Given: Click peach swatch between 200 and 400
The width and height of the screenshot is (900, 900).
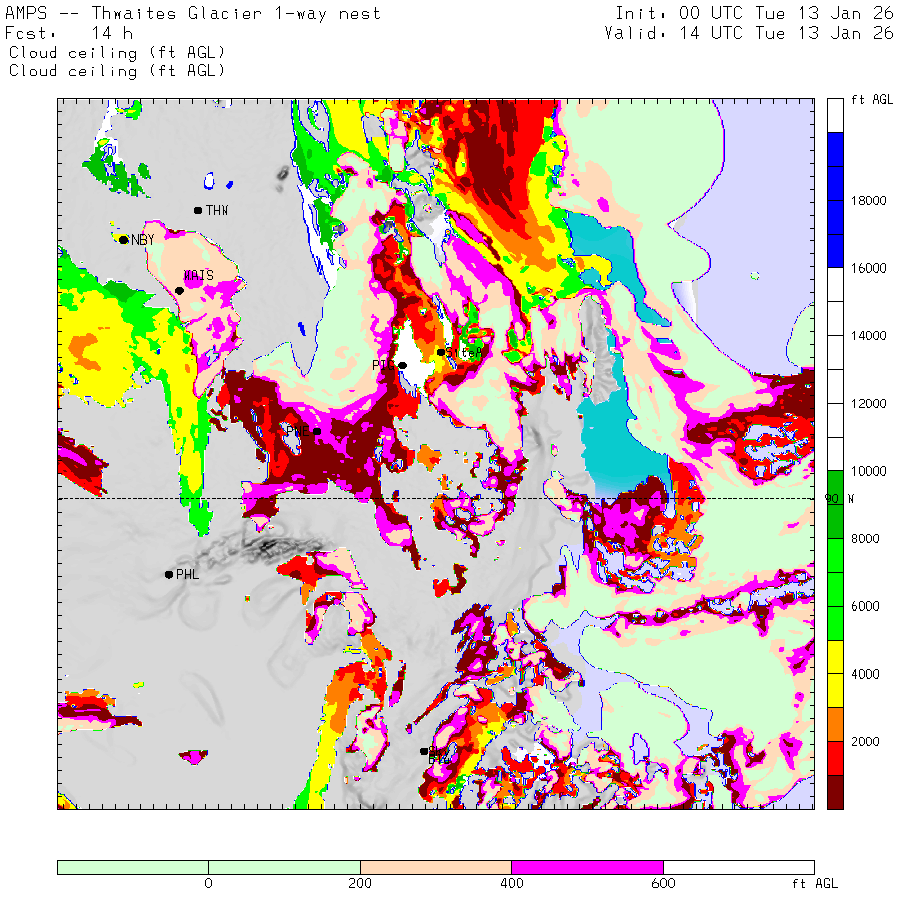Looking at the screenshot, I should (x=435, y=867).
